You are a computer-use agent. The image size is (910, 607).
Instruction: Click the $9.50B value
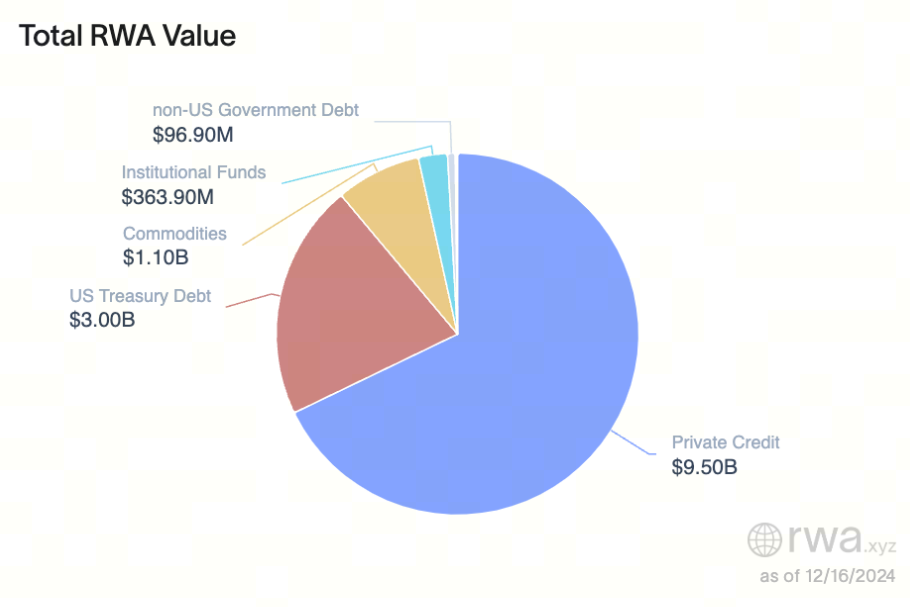click(x=705, y=466)
